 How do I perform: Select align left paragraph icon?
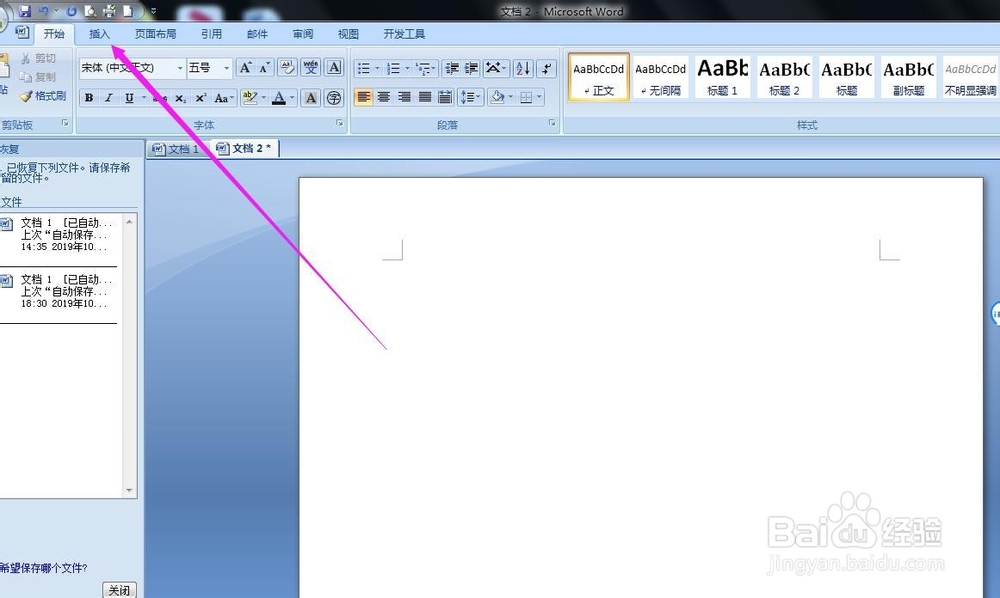363,97
